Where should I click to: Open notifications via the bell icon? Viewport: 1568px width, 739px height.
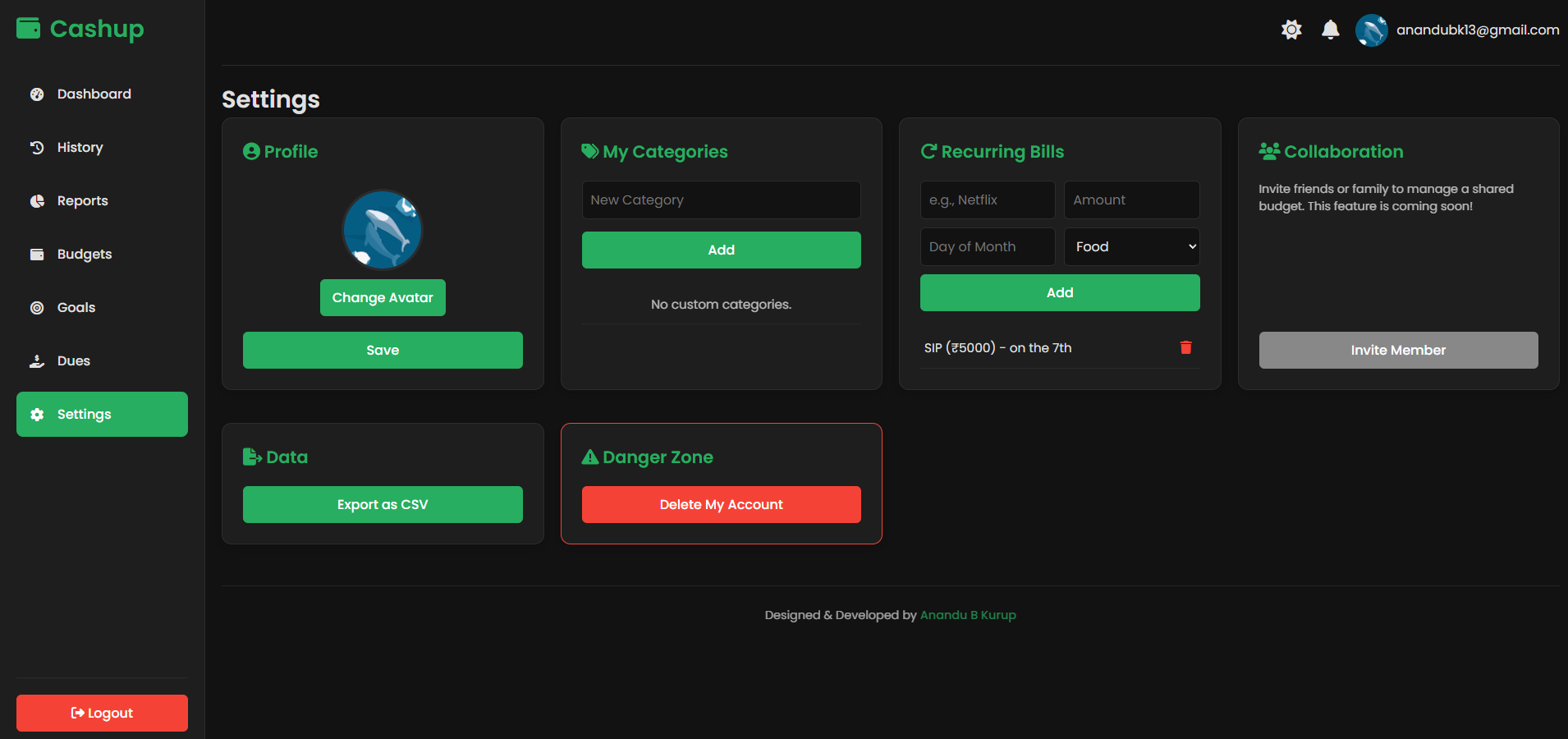(x=1330, y=30)
